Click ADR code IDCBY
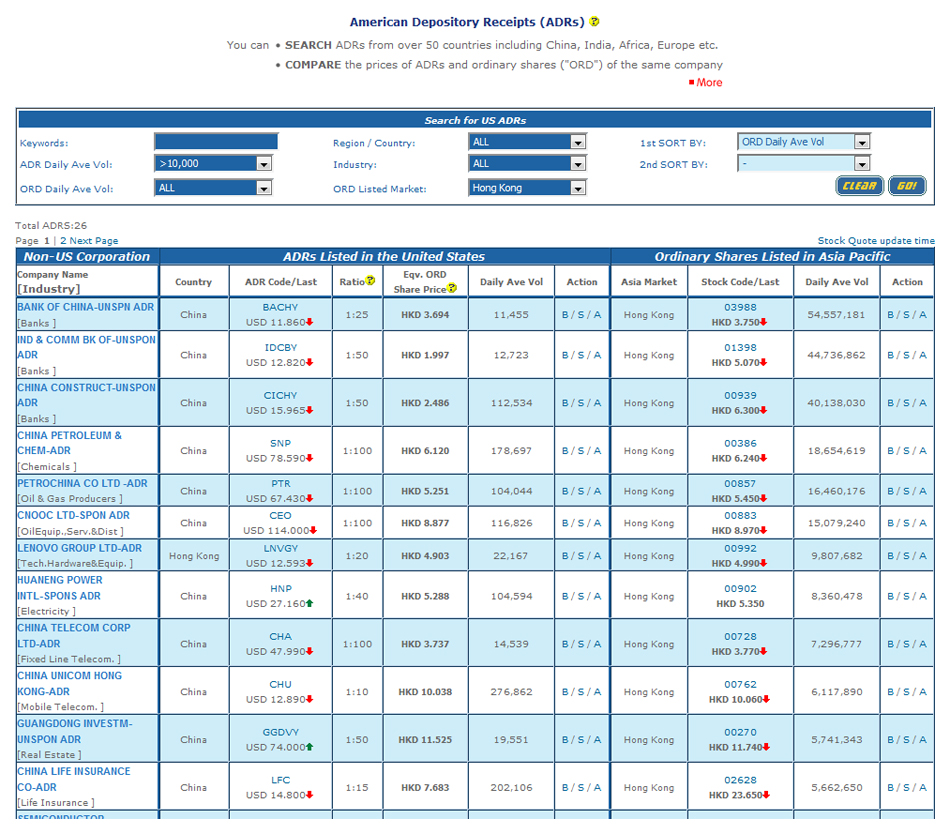This screenshot has height=825, width=950. click(281, 347)
